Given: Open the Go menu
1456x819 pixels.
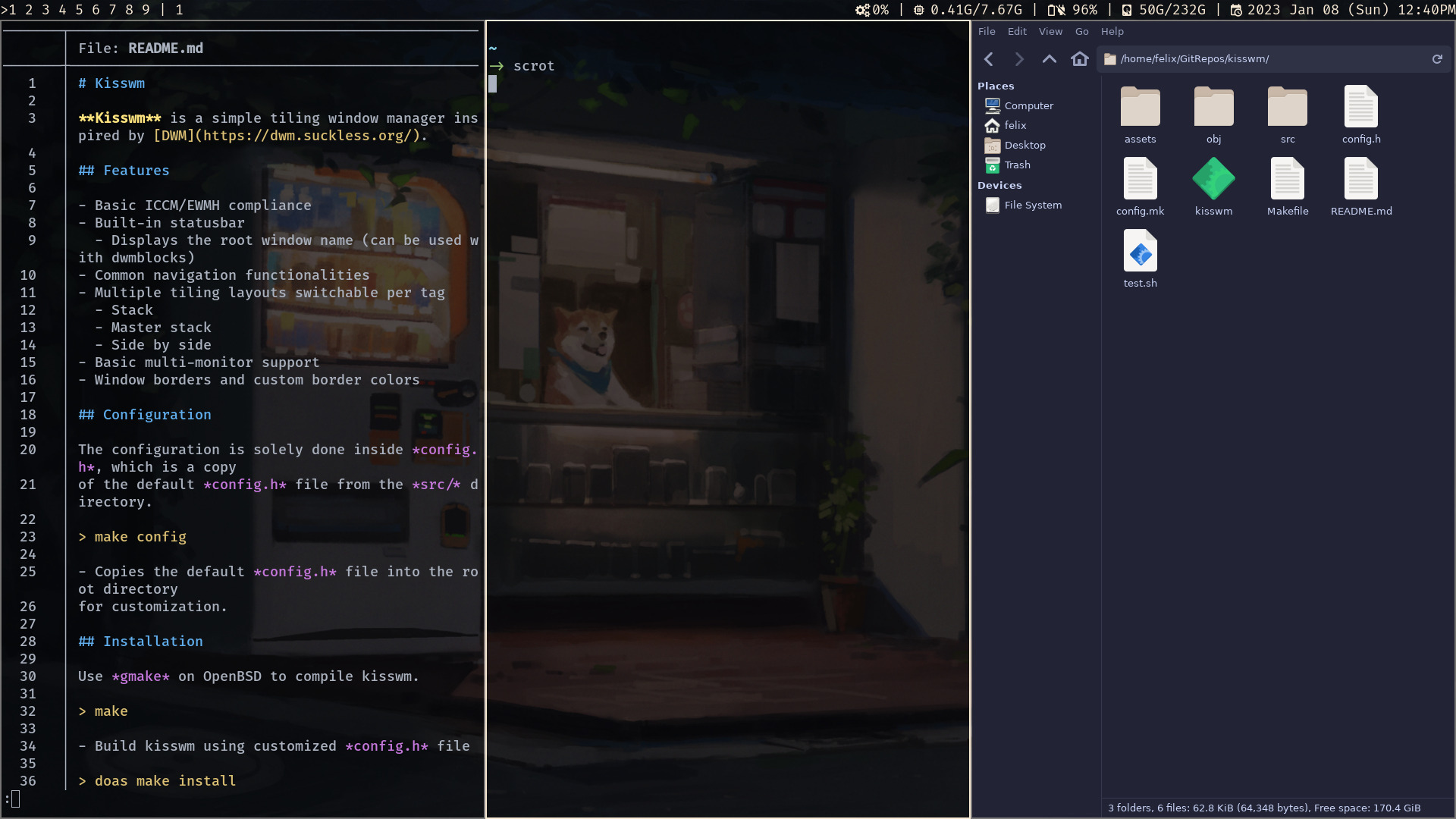Looking at the screenshot, I should pos(1082,32).
